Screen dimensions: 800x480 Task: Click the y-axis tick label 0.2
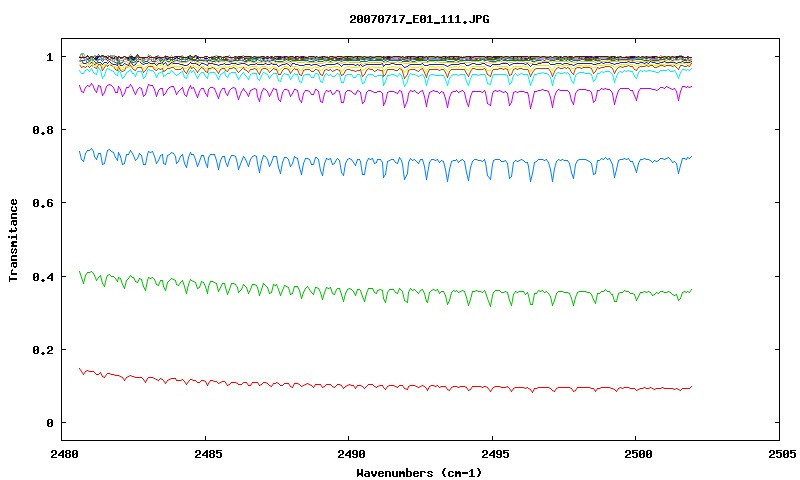42,350
